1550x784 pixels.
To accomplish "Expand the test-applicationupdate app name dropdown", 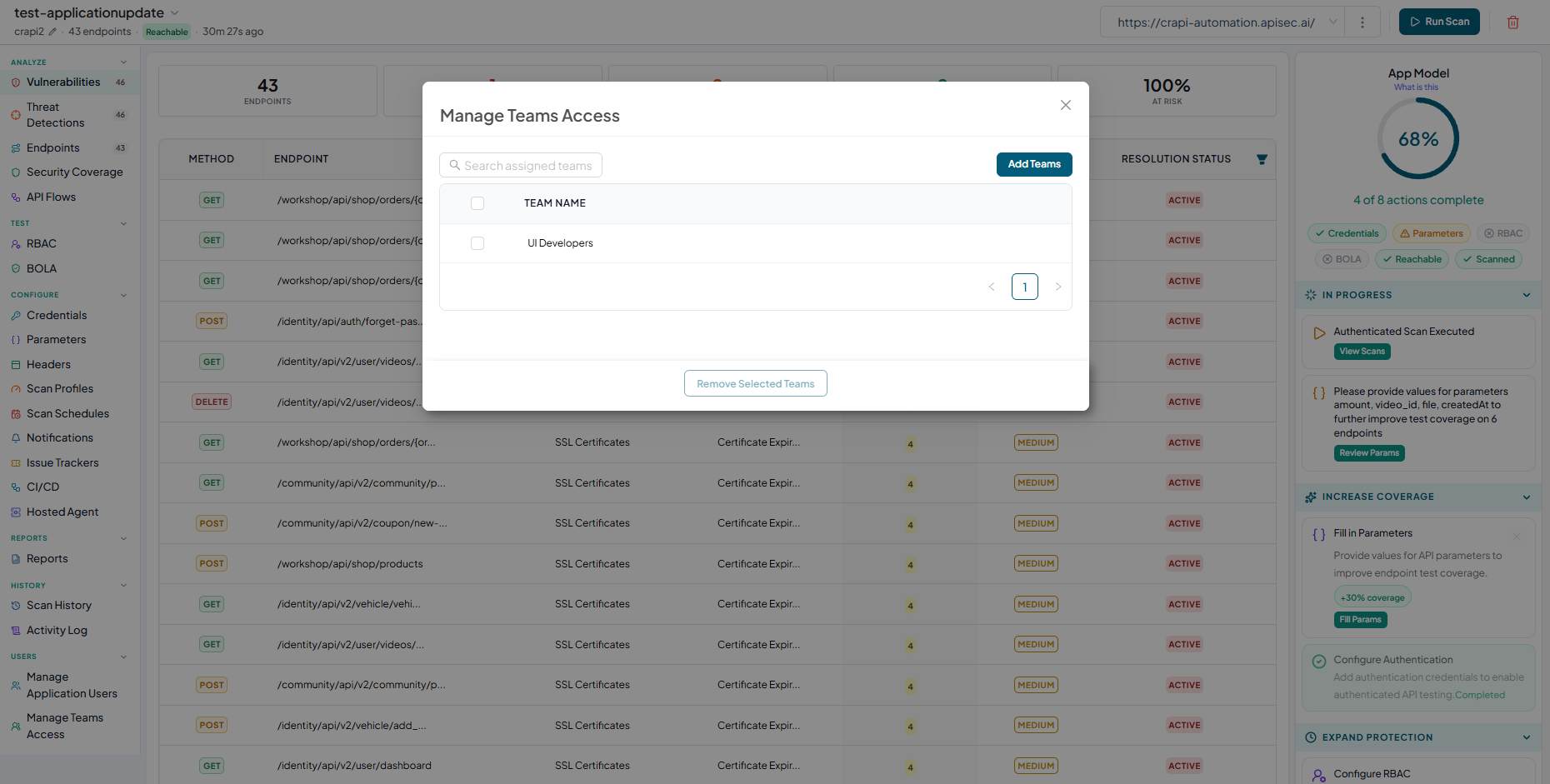I will point(174,12).
